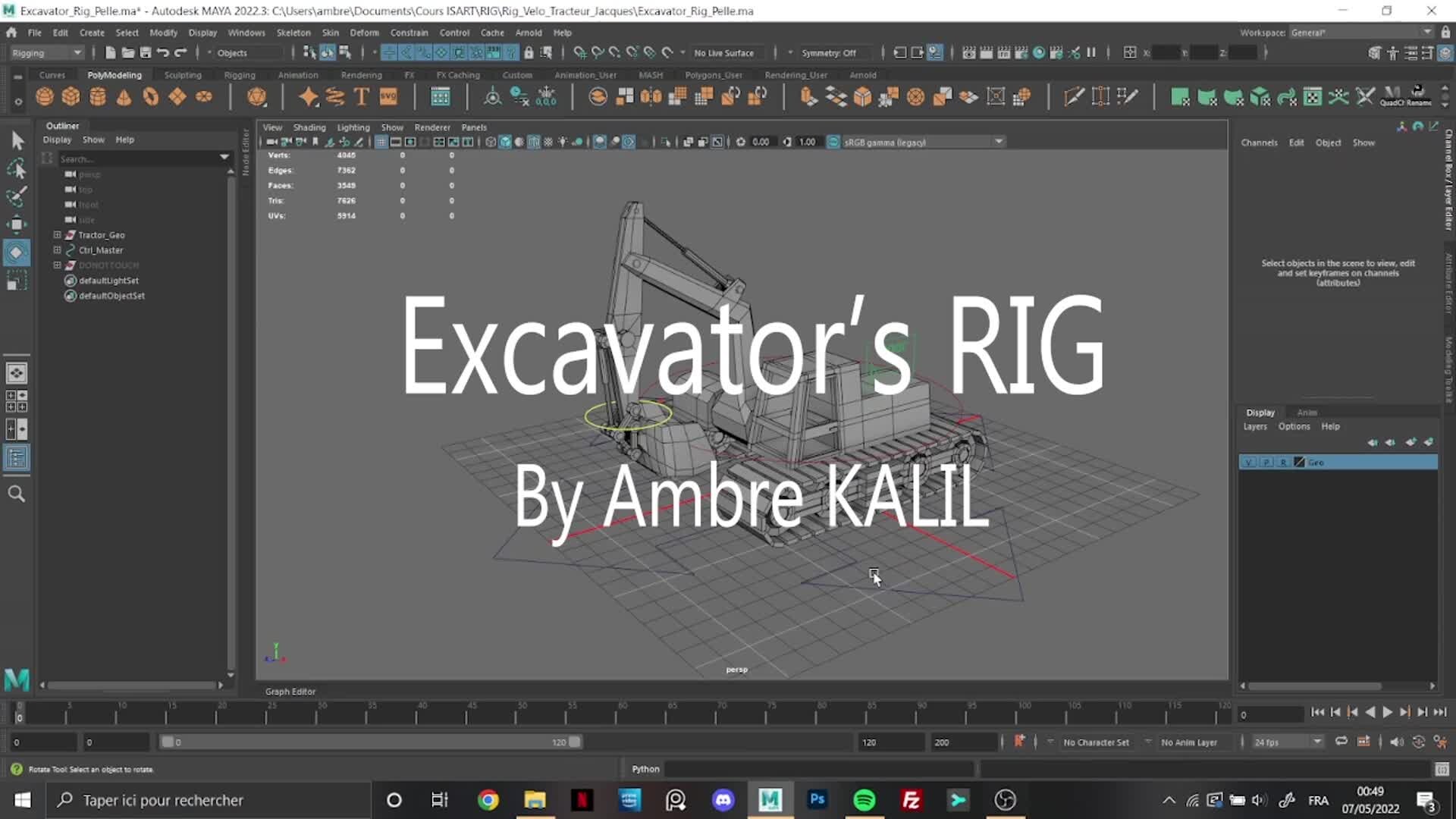Image resolution: width=1456 pixels, height=819 pixels.
Task: Click the No Character Set selector
Action: tap(1096, 742)
